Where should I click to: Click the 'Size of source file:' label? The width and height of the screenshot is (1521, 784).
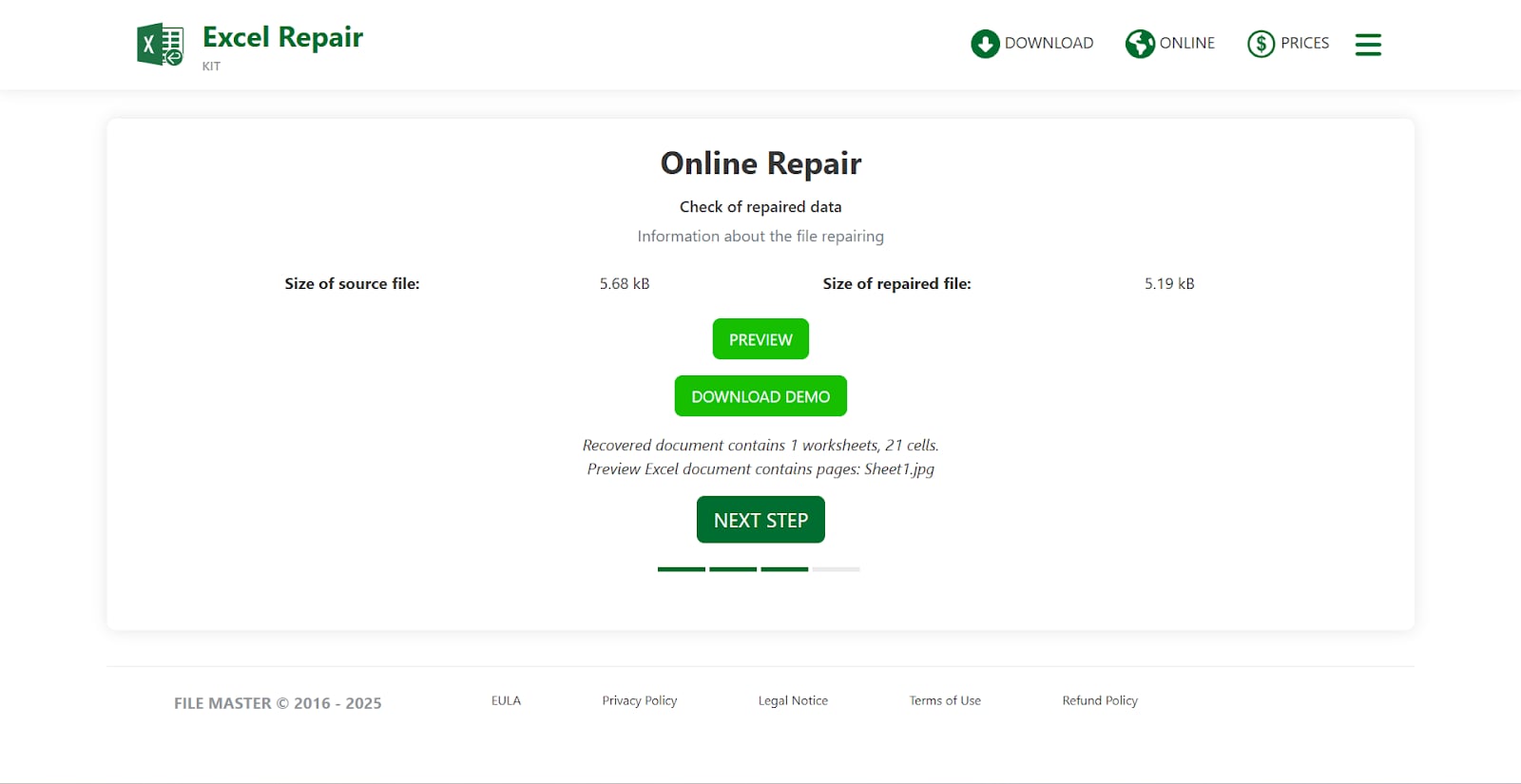tap(352, 283)
